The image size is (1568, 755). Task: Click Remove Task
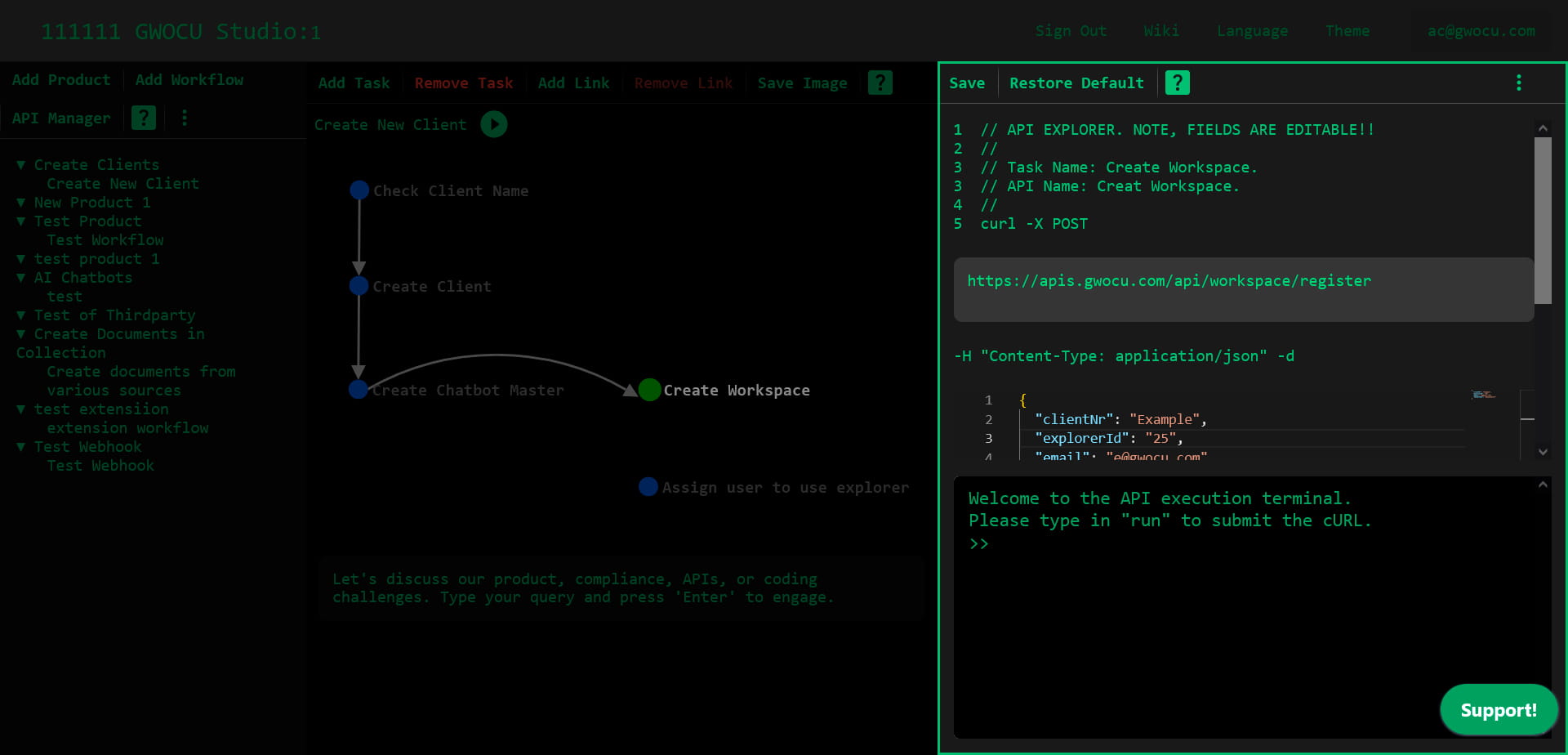click(x=464, y=83)
